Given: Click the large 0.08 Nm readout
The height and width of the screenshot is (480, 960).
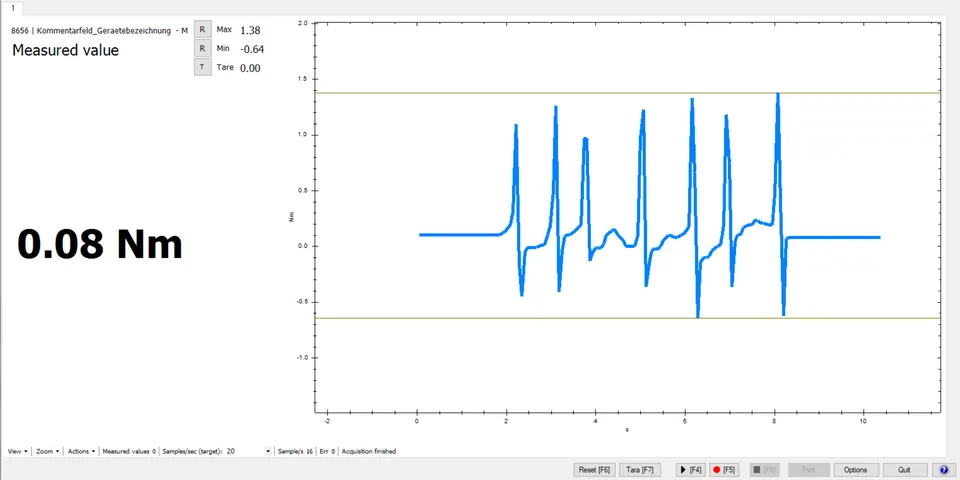Looking at the screenshot, I should 100,244.
